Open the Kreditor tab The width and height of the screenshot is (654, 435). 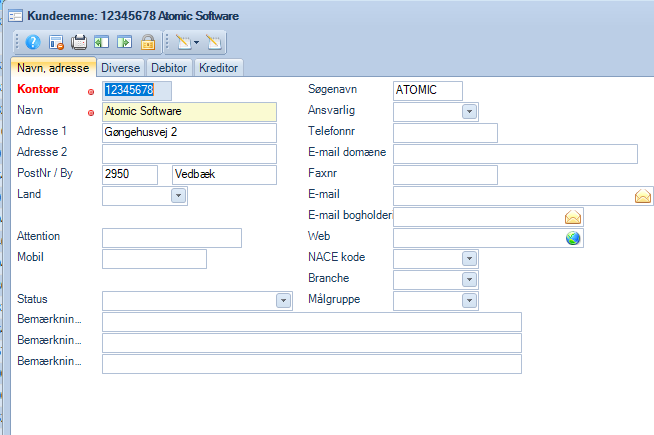[x=219, y=68]
